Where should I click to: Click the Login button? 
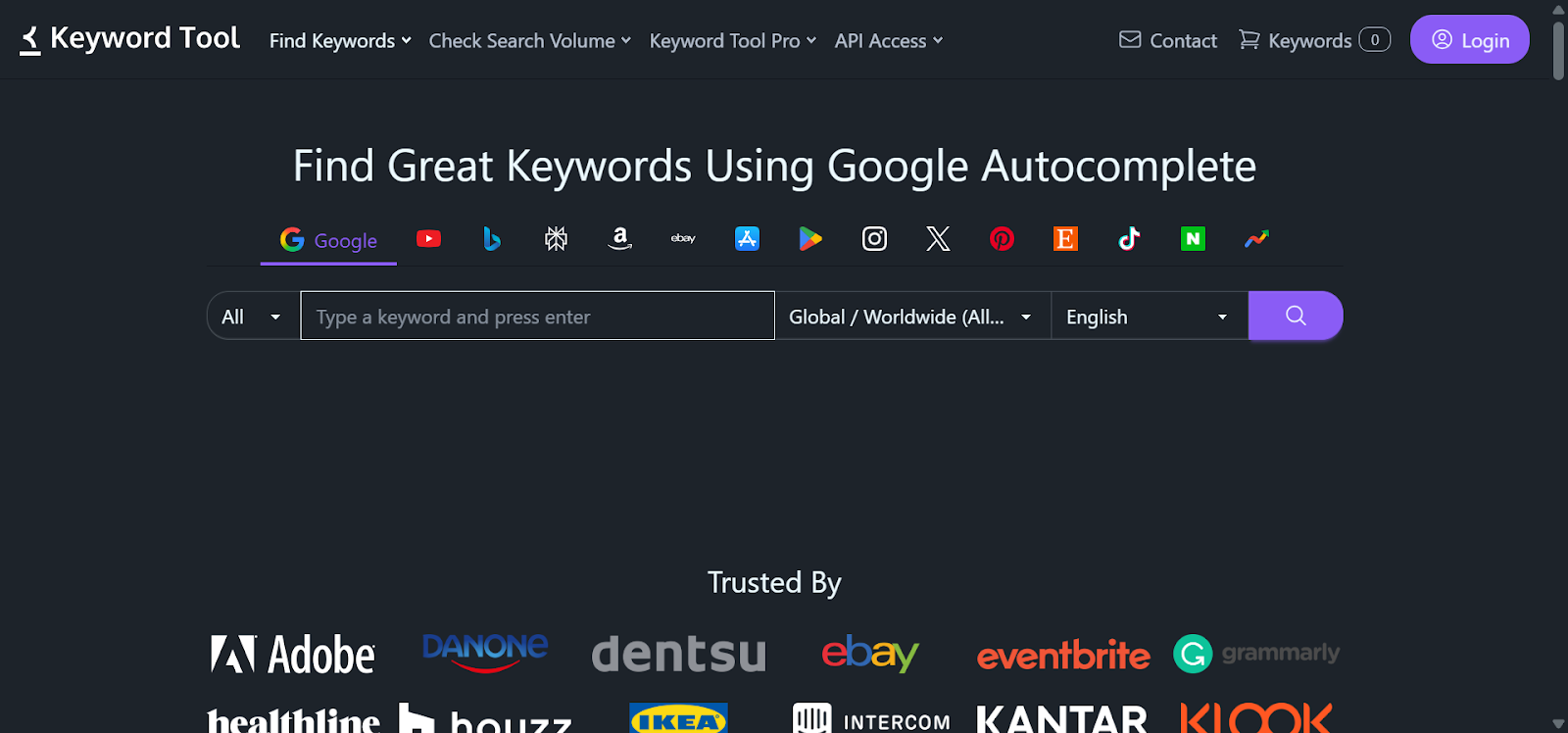1469,39
